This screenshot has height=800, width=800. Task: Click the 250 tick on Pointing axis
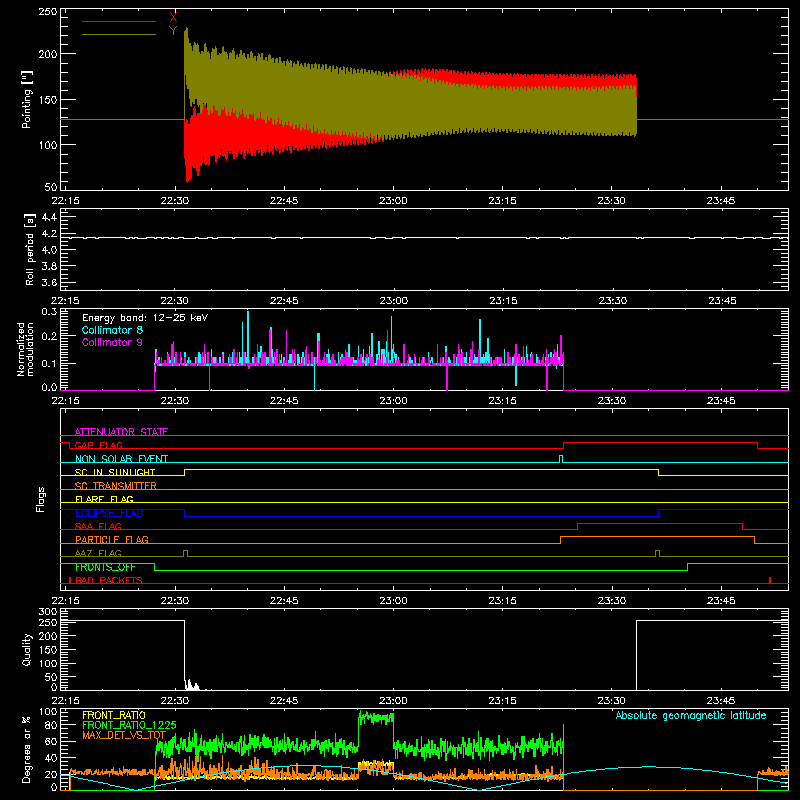[47, 12]
